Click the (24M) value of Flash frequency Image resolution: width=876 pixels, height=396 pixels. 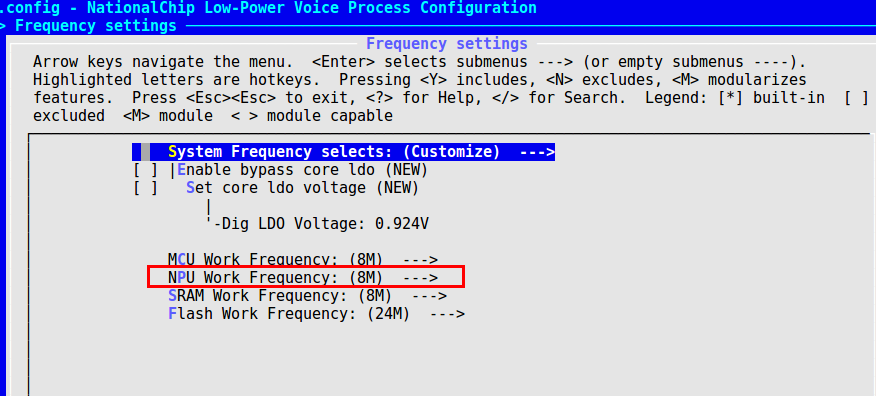tap(389, 314)
